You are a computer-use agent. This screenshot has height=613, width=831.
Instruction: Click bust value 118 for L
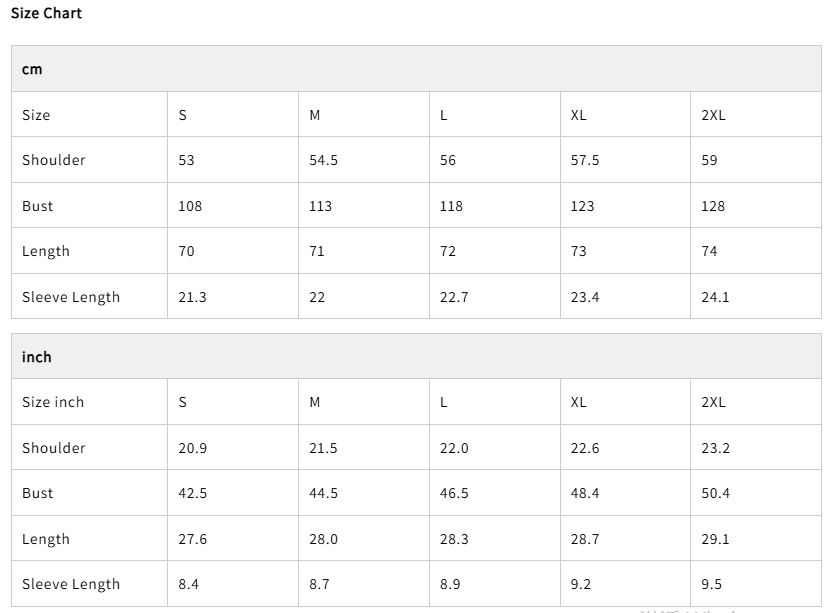pos(451,206)
